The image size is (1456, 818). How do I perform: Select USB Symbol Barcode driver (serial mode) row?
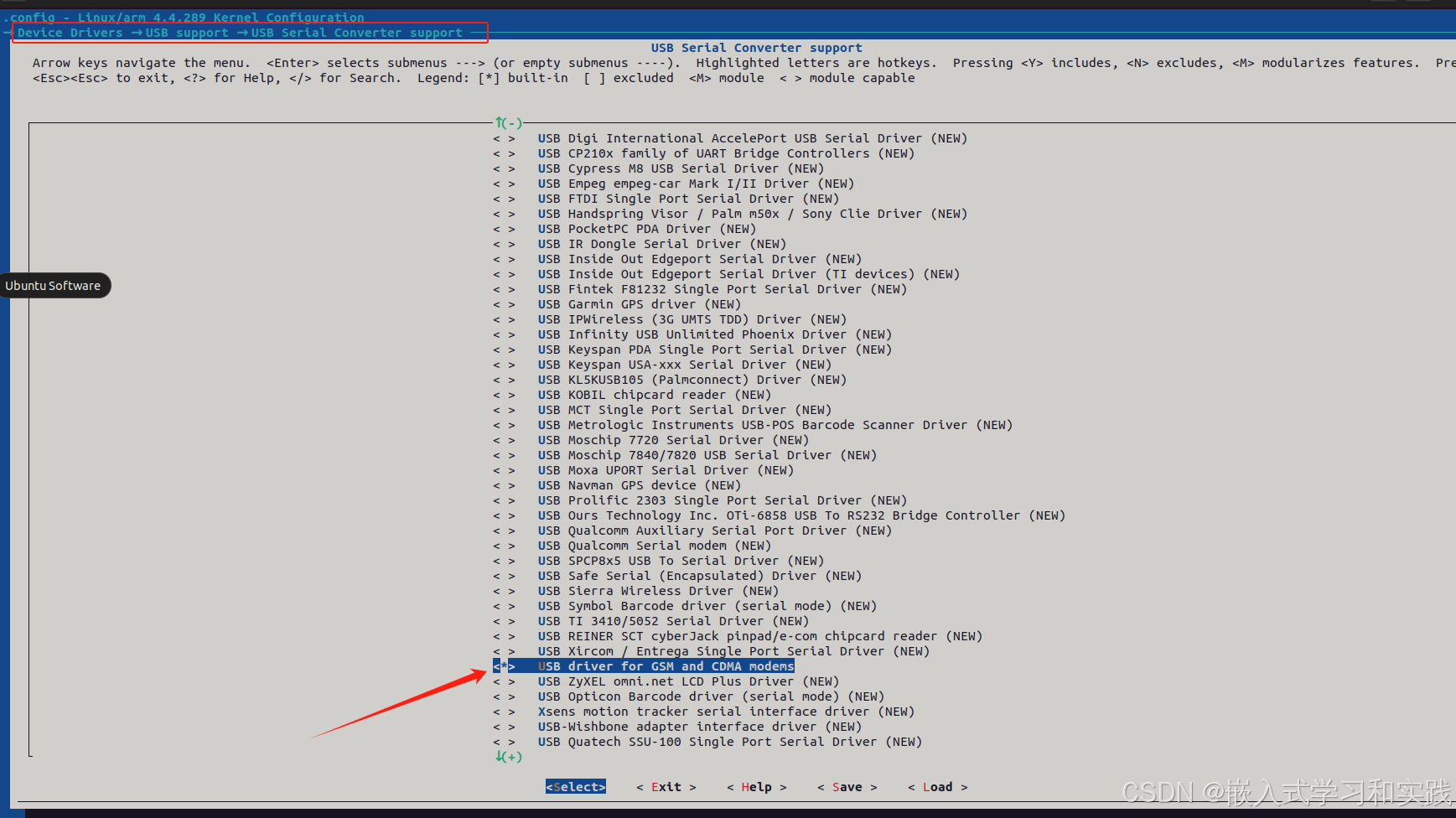coord(685,606)
